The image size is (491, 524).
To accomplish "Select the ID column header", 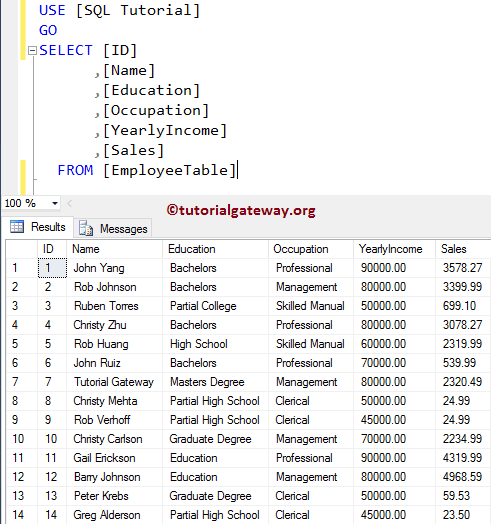I will 52,249.
